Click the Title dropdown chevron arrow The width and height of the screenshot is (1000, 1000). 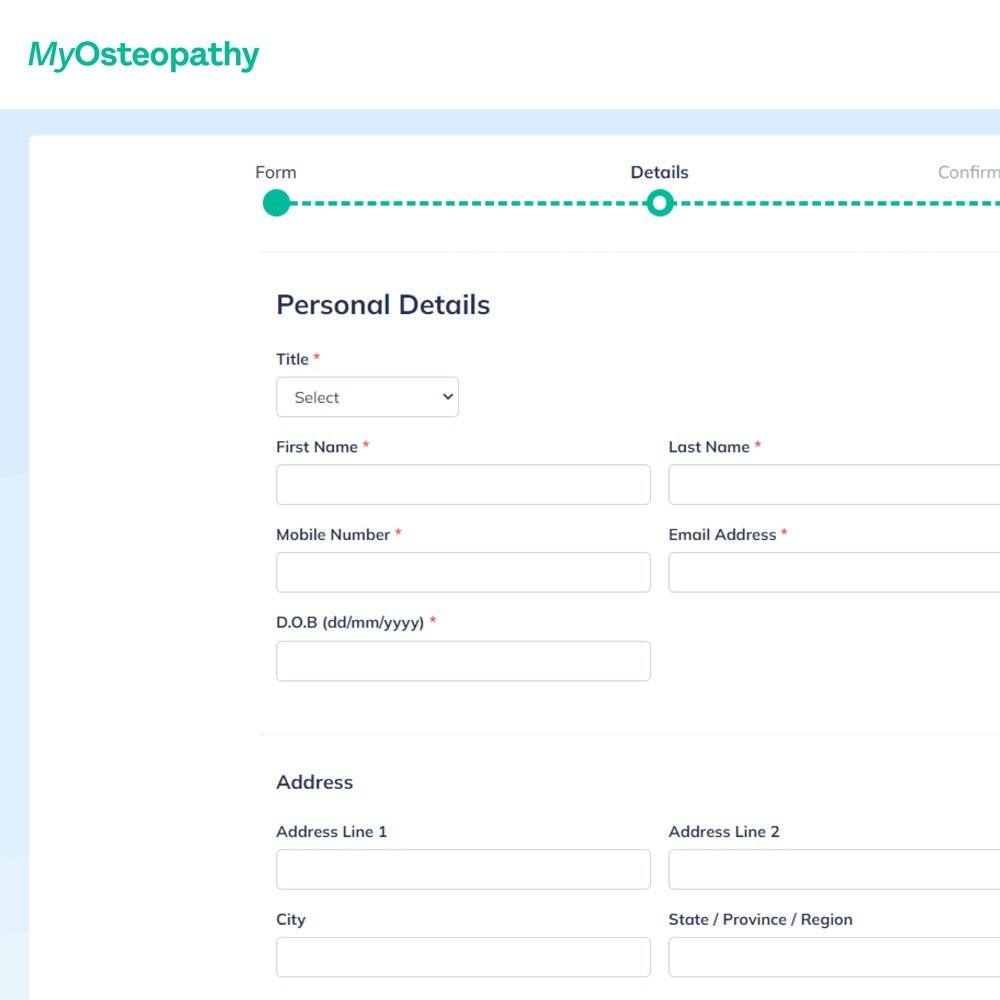(x=448, y=397)
